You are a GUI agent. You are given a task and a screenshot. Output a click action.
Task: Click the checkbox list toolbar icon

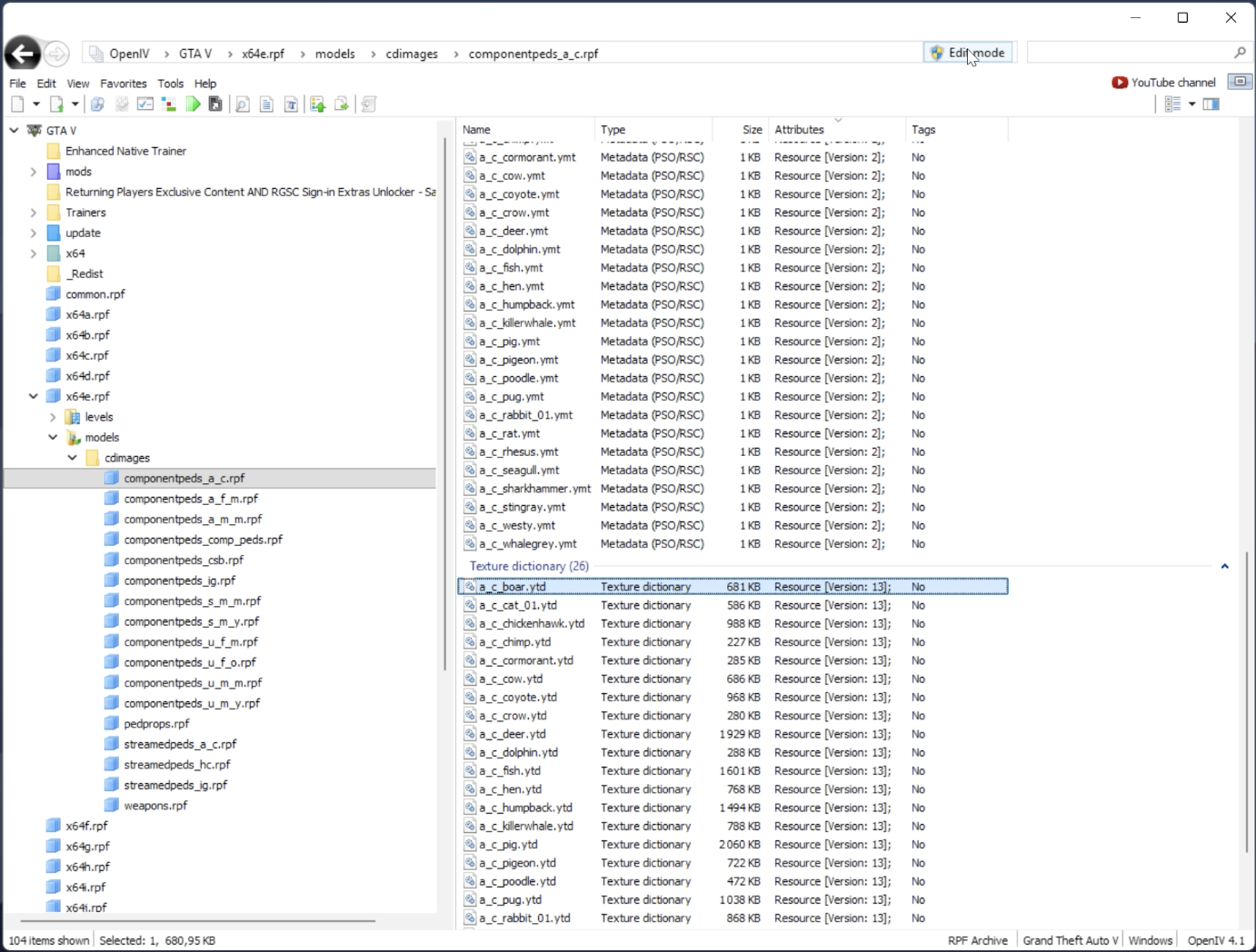click(145, 104)
